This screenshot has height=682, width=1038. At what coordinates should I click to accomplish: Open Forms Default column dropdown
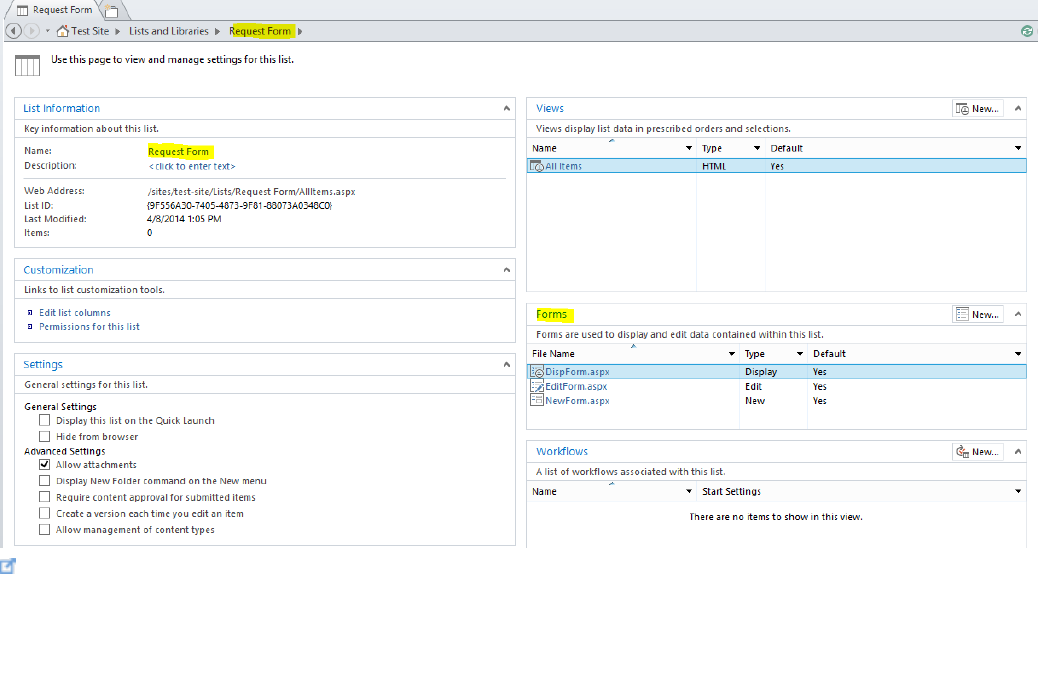point(1018,354)
